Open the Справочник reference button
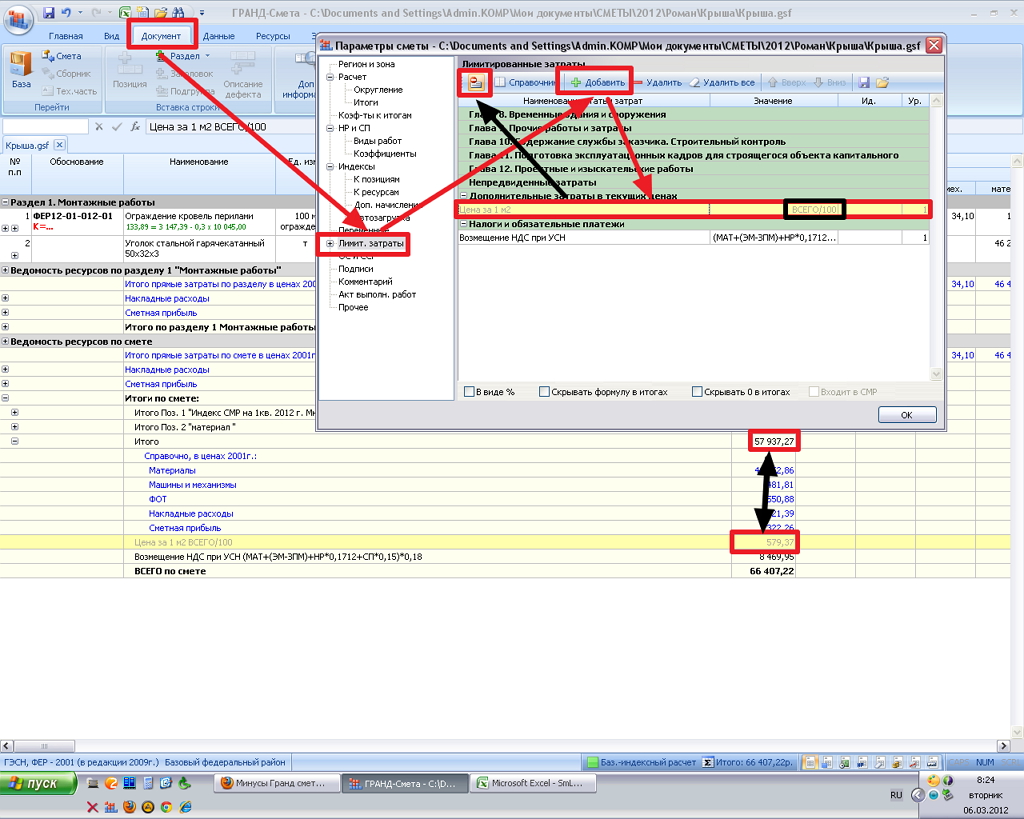 coord(524,82)
